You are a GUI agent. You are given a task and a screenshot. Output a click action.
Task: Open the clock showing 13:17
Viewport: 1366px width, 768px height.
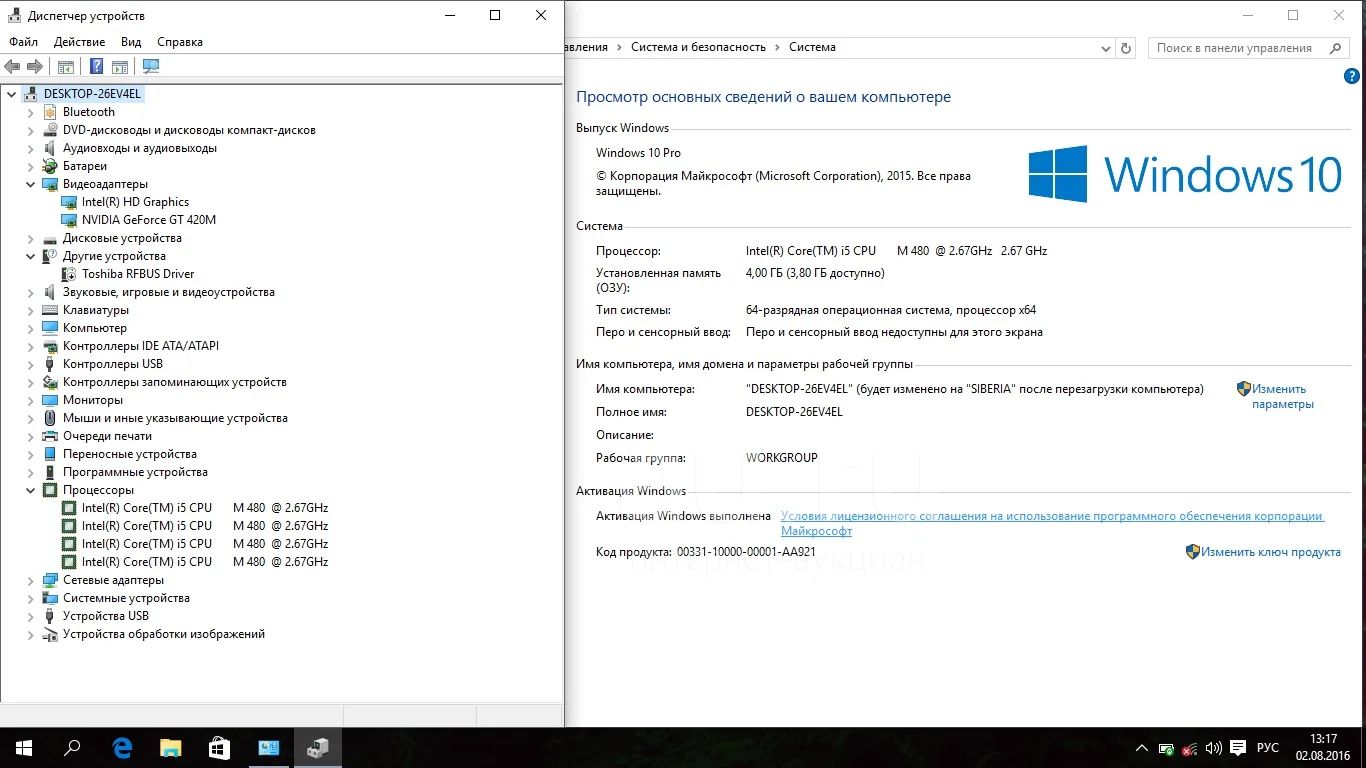pos(1323,739)
